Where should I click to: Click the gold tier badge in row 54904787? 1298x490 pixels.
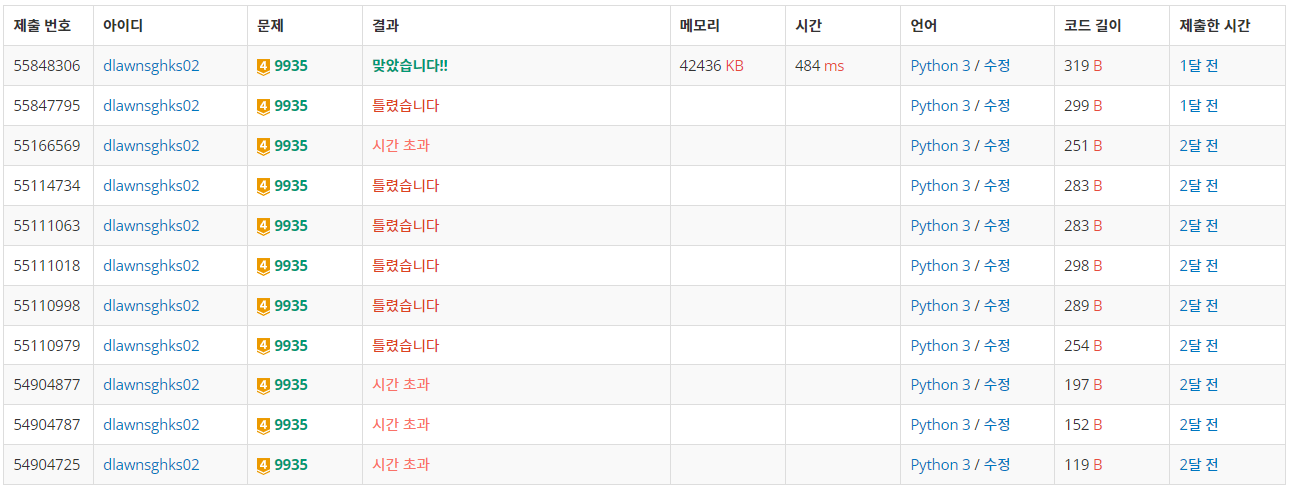pyautogui.click(x=264, y=425)
